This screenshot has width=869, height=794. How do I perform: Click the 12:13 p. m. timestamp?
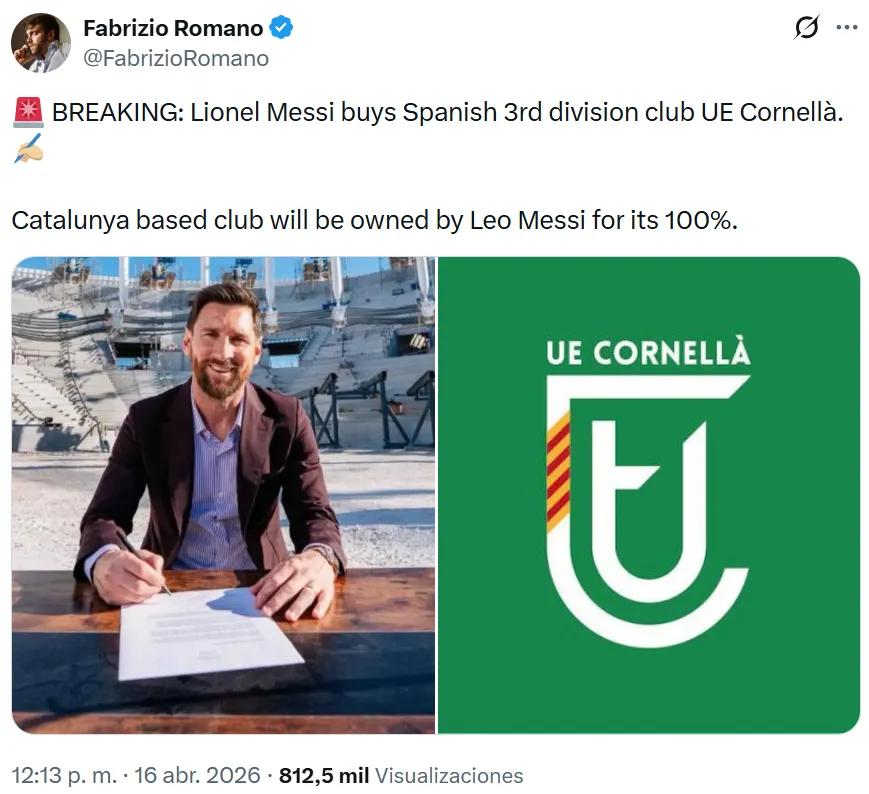pyautogui.click(x=66, y=775)
